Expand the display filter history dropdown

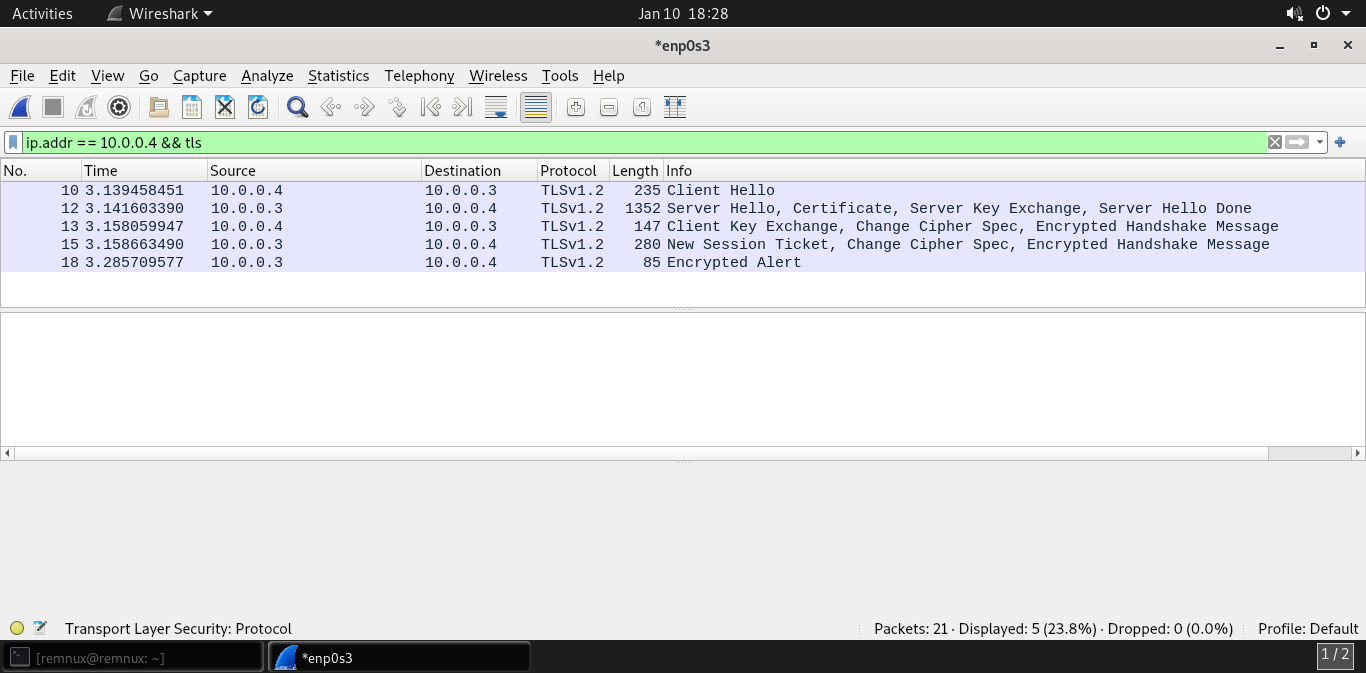[1318, 142]
